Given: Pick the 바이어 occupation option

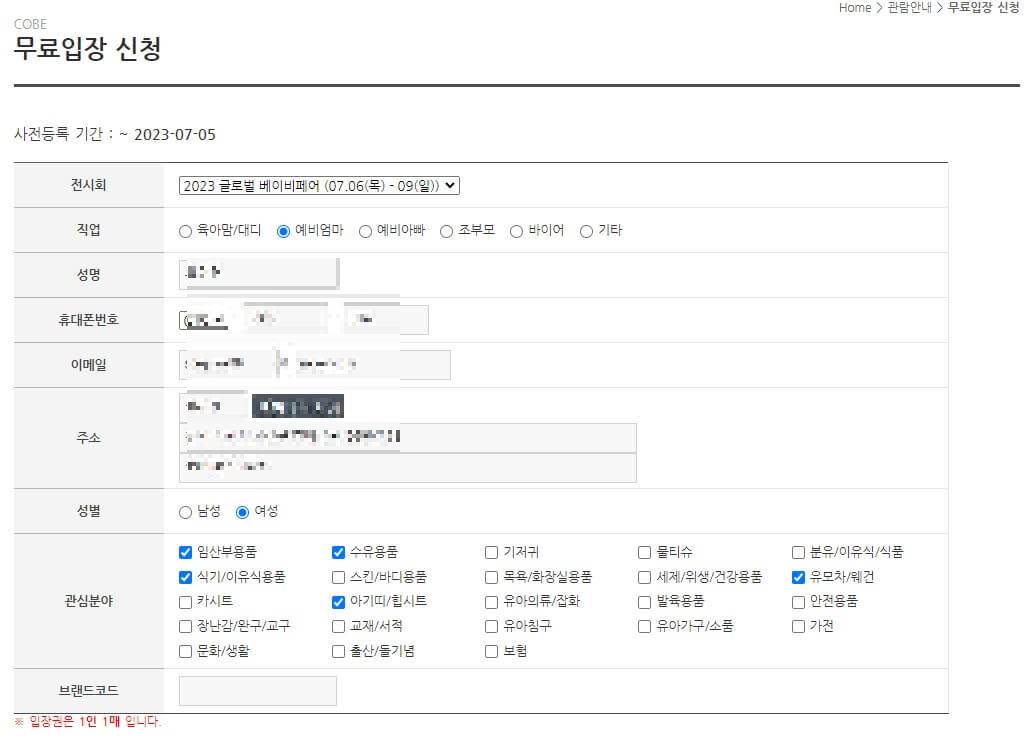Looking at the screenshot, I should point(516,230).
